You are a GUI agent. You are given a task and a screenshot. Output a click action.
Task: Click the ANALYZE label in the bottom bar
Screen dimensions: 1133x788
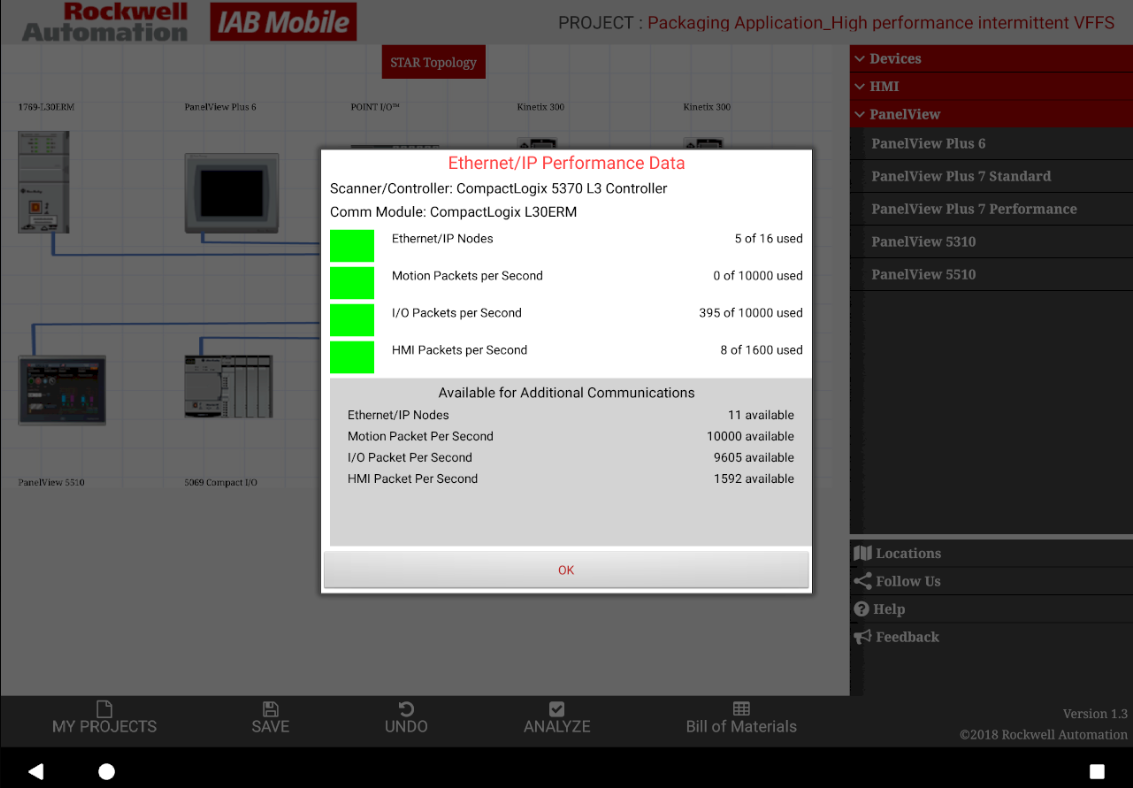click(556, 727)
